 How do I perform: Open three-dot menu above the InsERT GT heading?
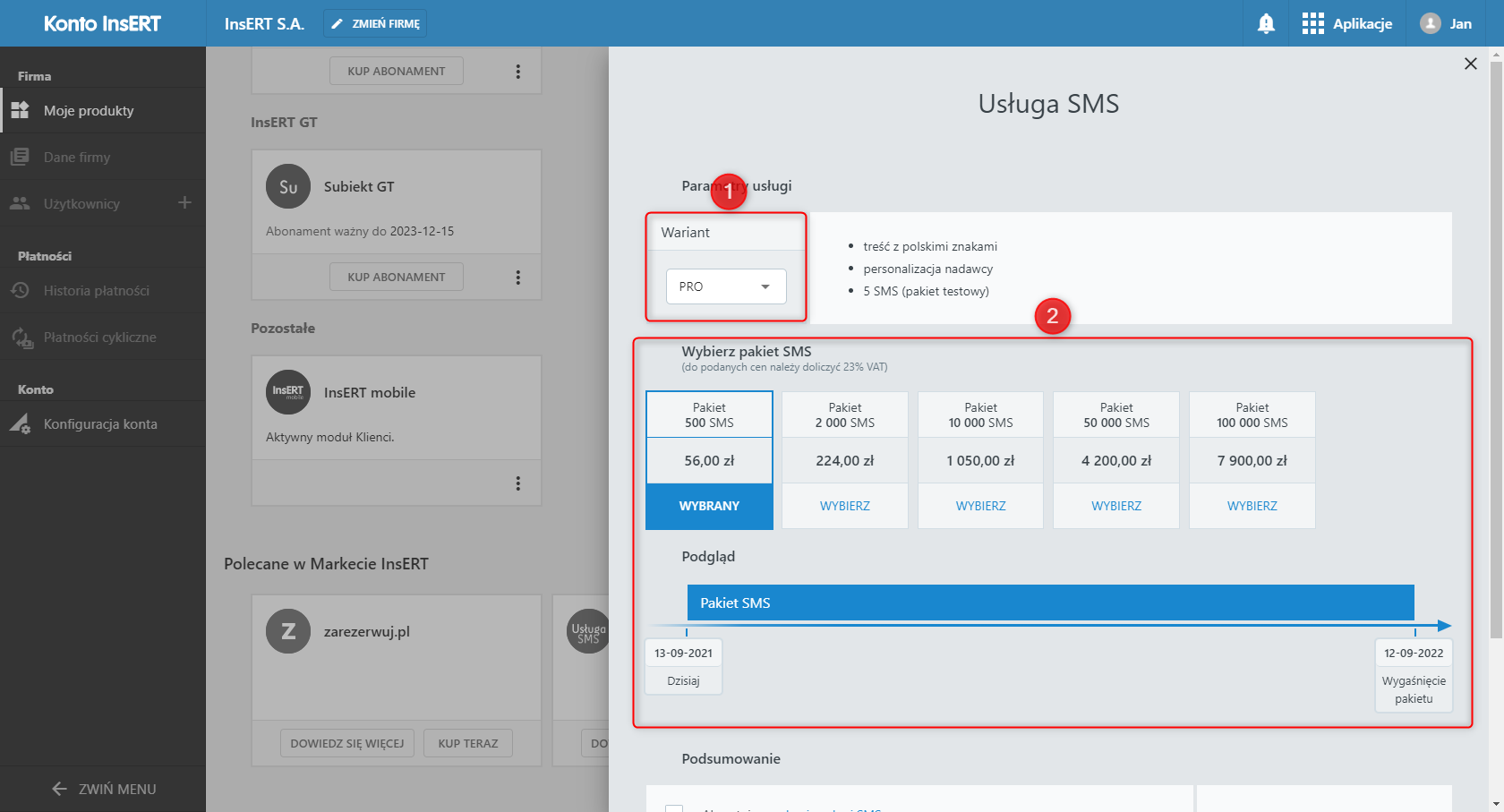(517, 72)
